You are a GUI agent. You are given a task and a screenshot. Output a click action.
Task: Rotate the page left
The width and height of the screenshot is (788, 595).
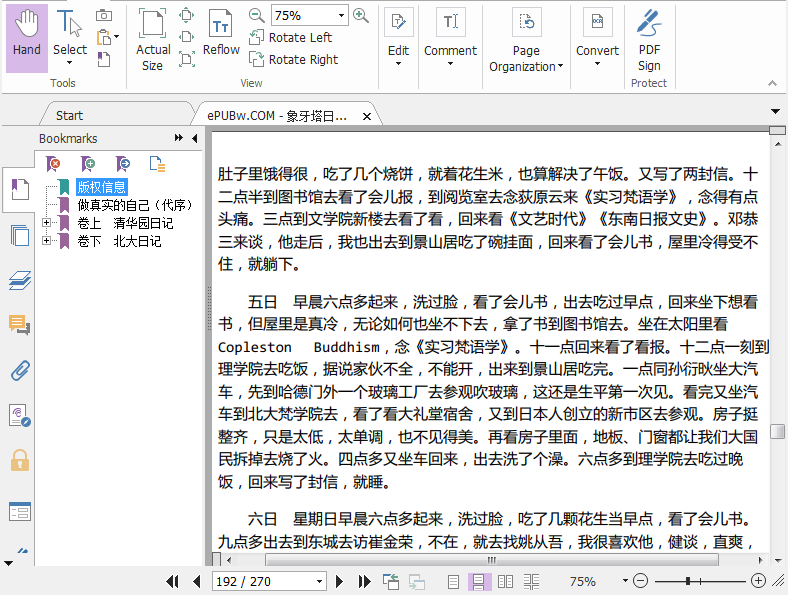tap(290, 37)
